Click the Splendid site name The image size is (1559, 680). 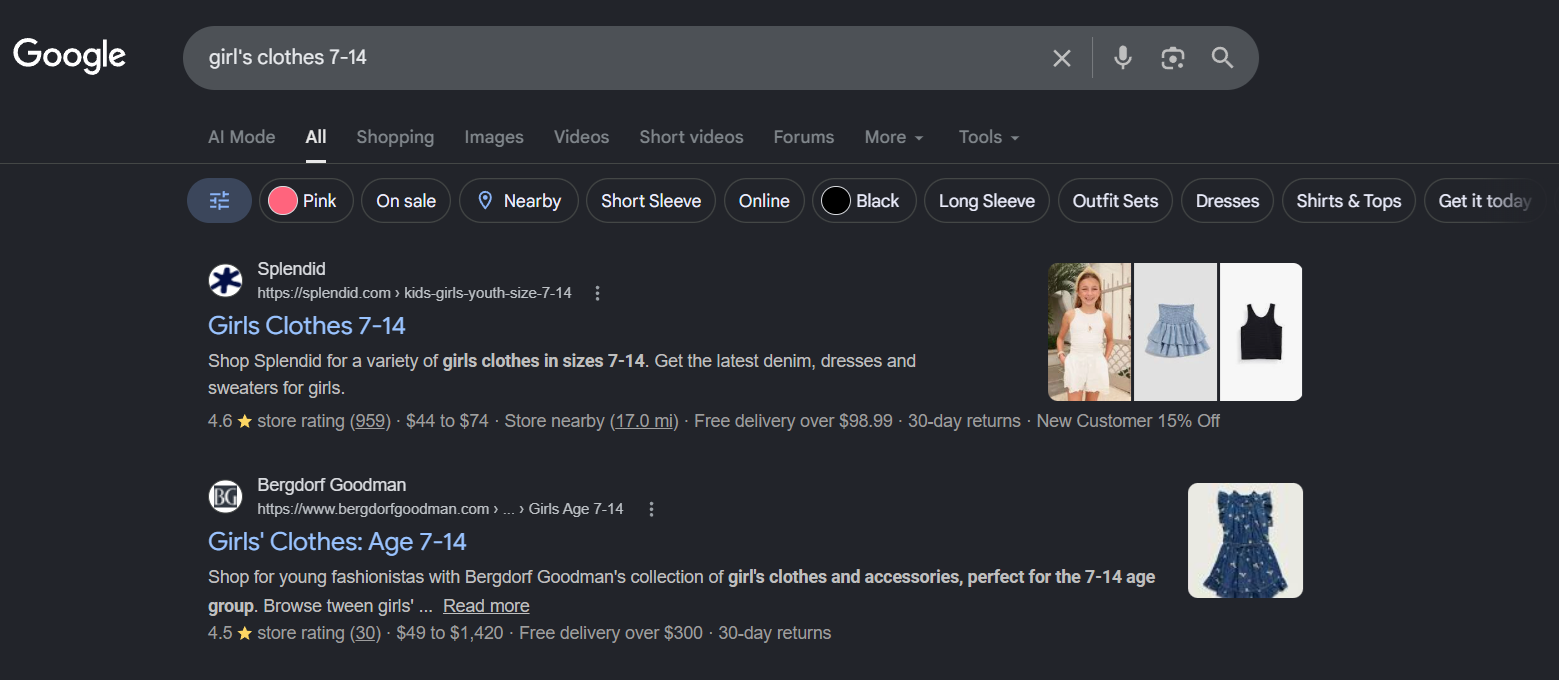[291, 269]
